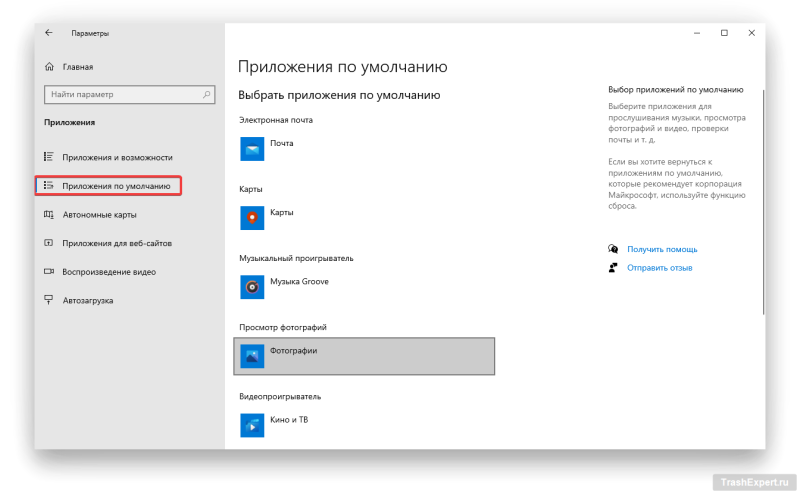Click the Музыкальный проигрыватель label
The height and width of the screenshot is (494, 800).
296,258
